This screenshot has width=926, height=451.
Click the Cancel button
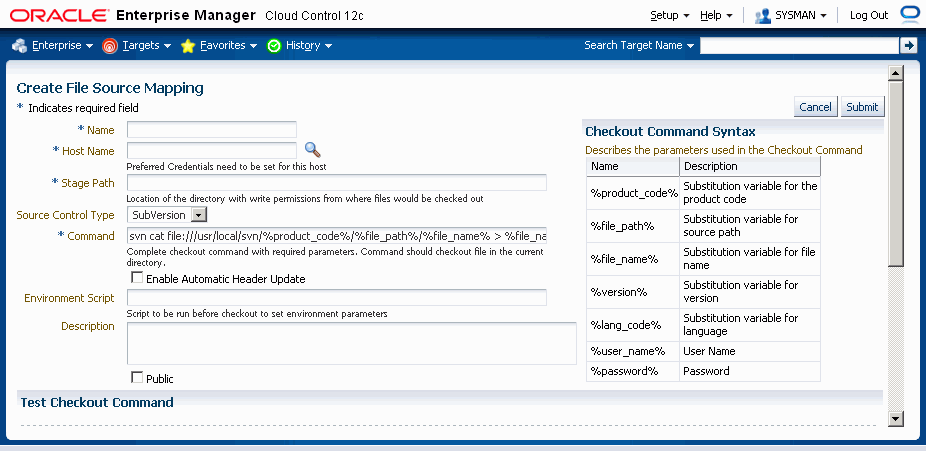[x=815, y=107]
